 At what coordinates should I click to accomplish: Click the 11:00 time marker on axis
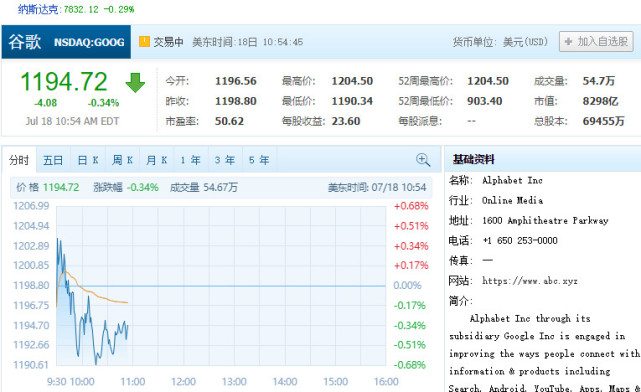click(132, 382)
